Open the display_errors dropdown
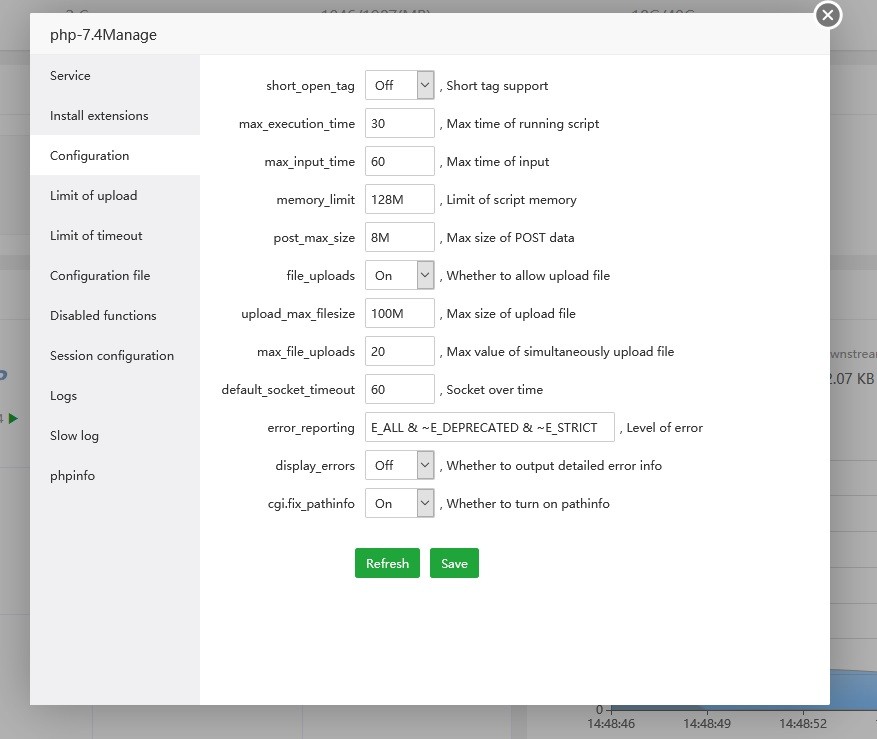Image resolution: width=877 pixels, height=739 pixels. point(399,466)
